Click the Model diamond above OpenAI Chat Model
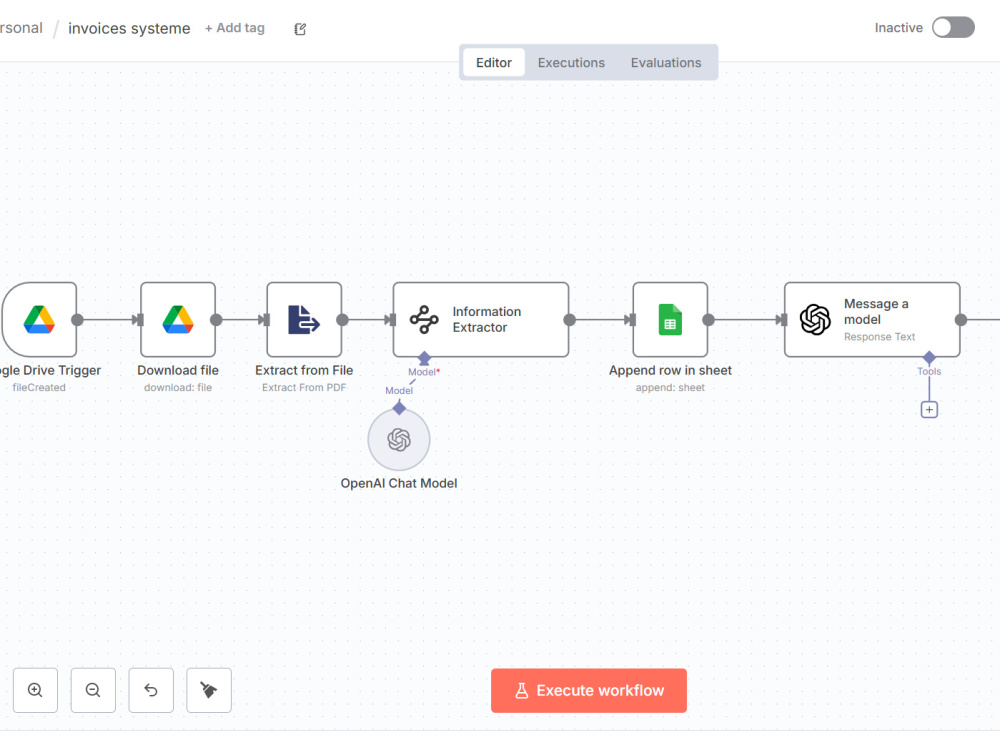 click(x=399, y=408)
